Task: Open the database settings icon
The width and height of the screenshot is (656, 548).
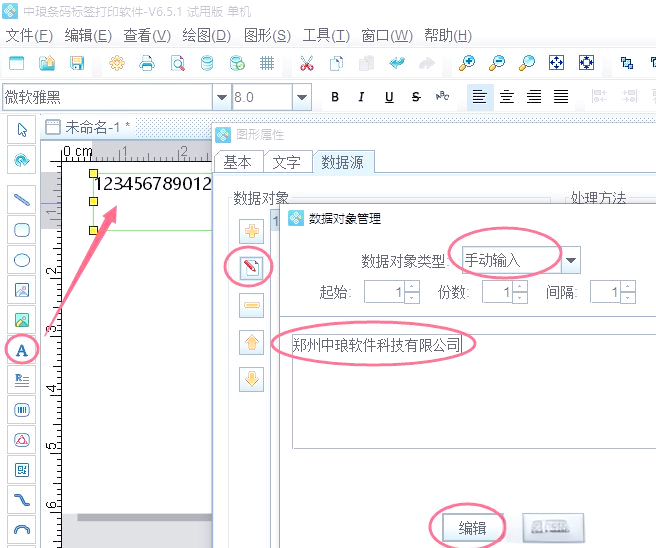Action: pyautogui.click(x=207, y=63)
